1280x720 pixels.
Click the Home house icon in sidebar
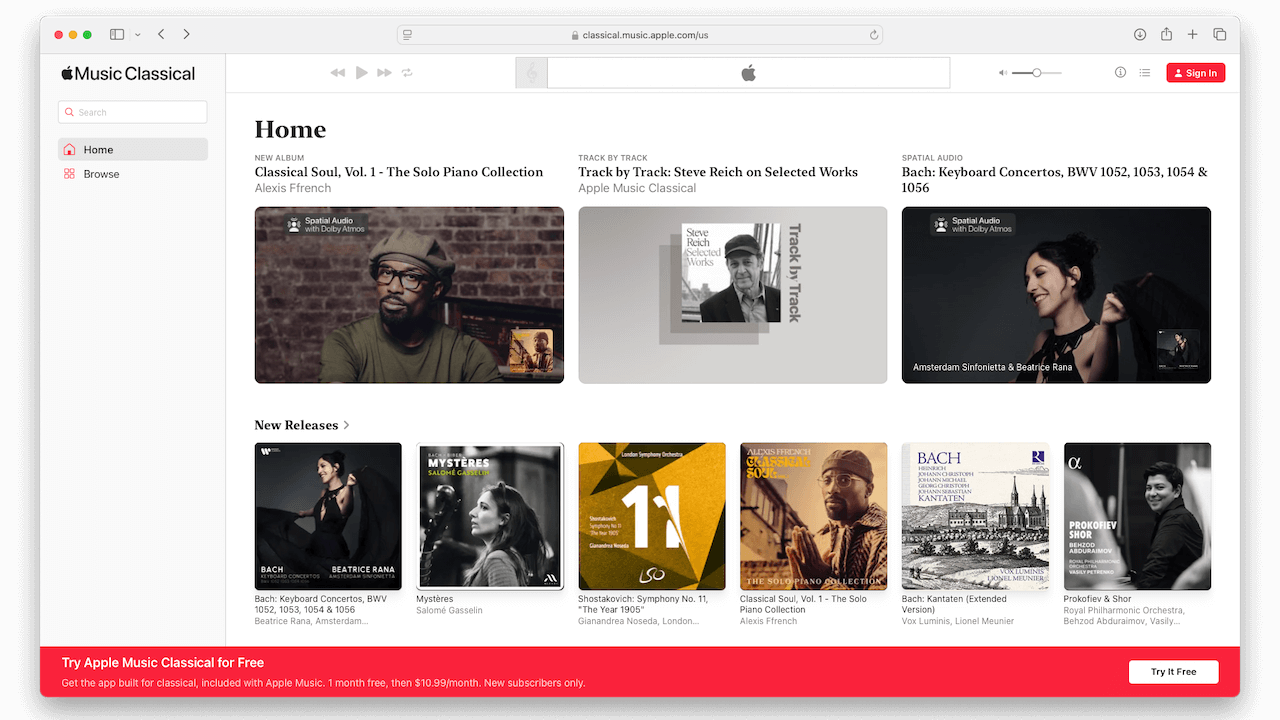coord(69,150)
